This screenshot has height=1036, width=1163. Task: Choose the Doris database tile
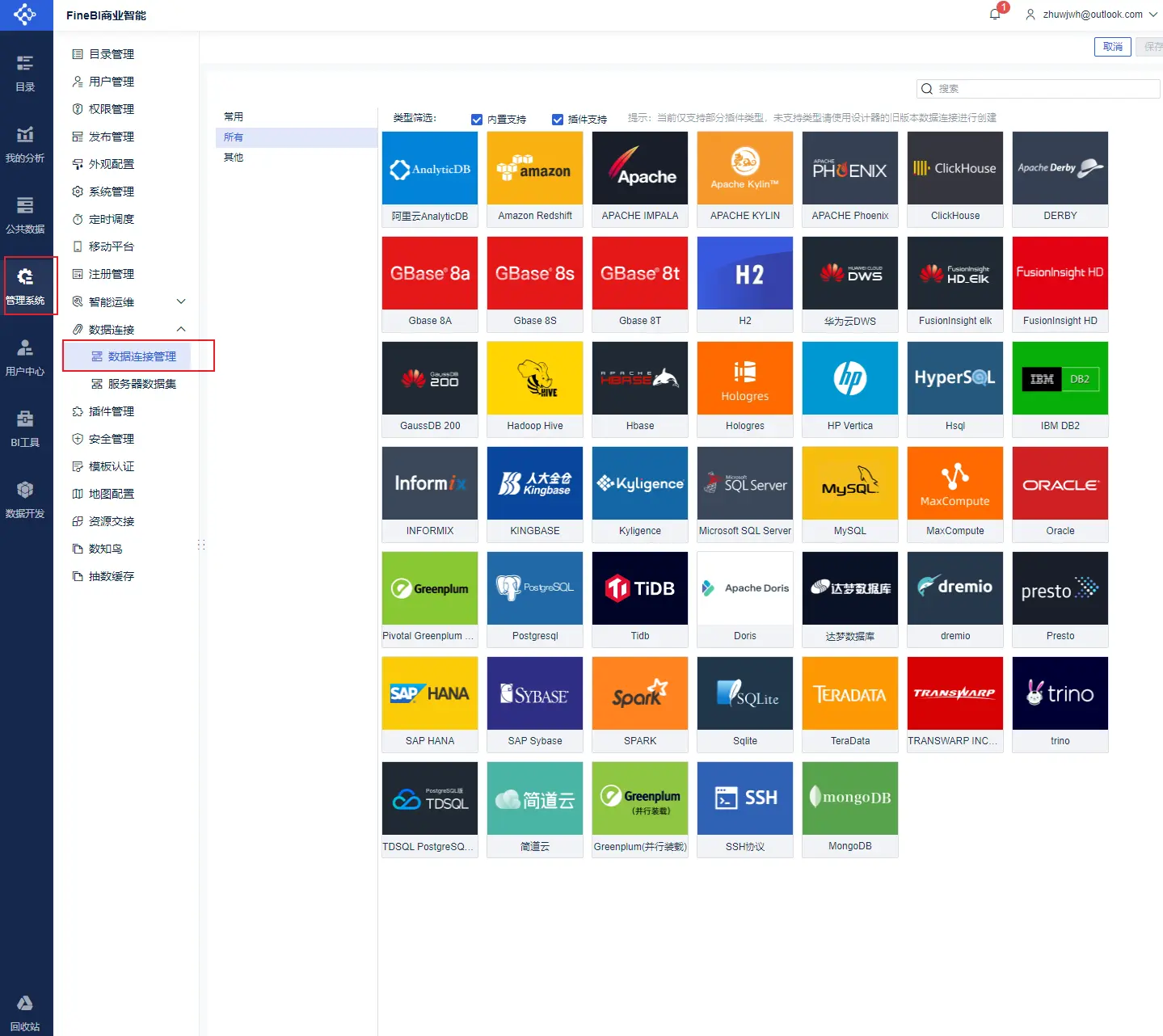coord(745,599)
